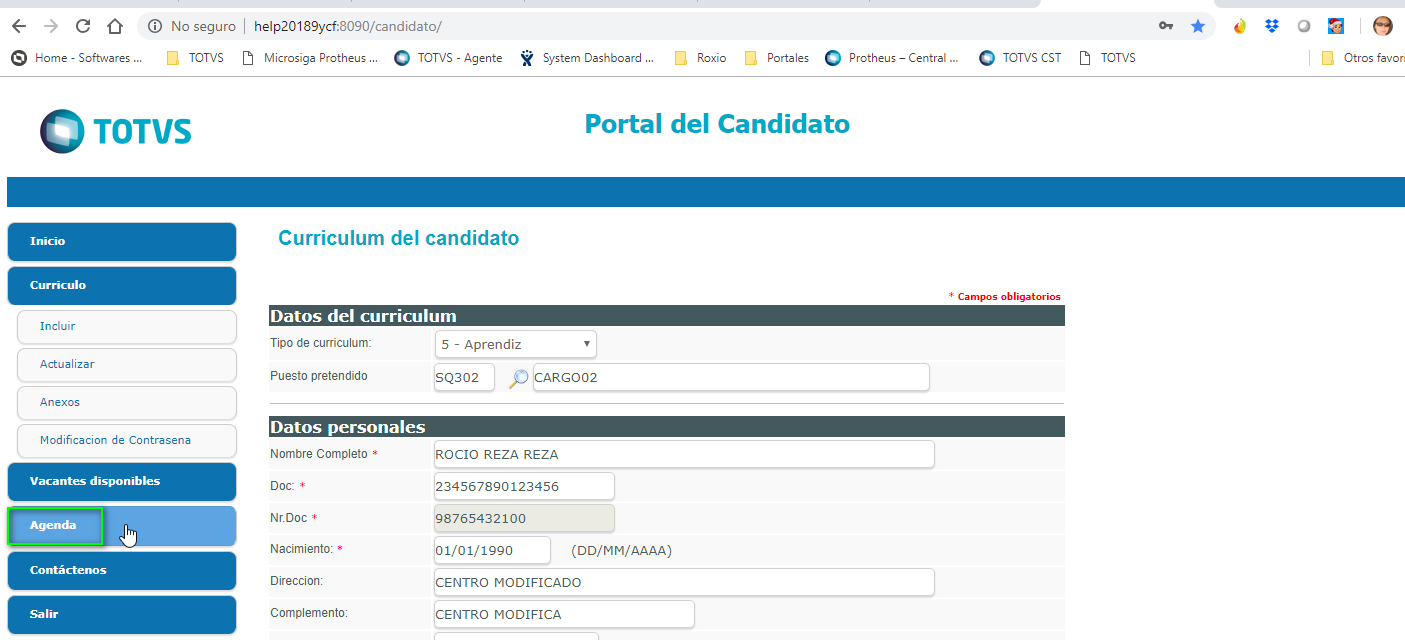1405x640 pixels.
Task: Open Modificacion de Contrasena option
Action: click(x=126, y=440)
